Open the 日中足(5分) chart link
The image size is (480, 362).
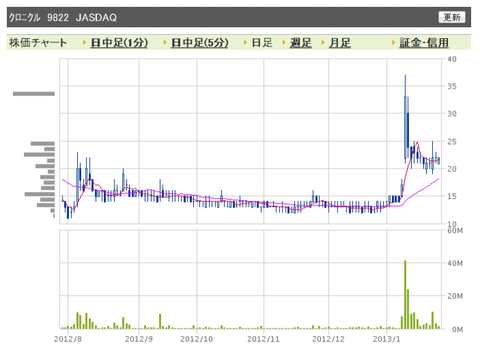pyautogui.click(x=199, y=43)
